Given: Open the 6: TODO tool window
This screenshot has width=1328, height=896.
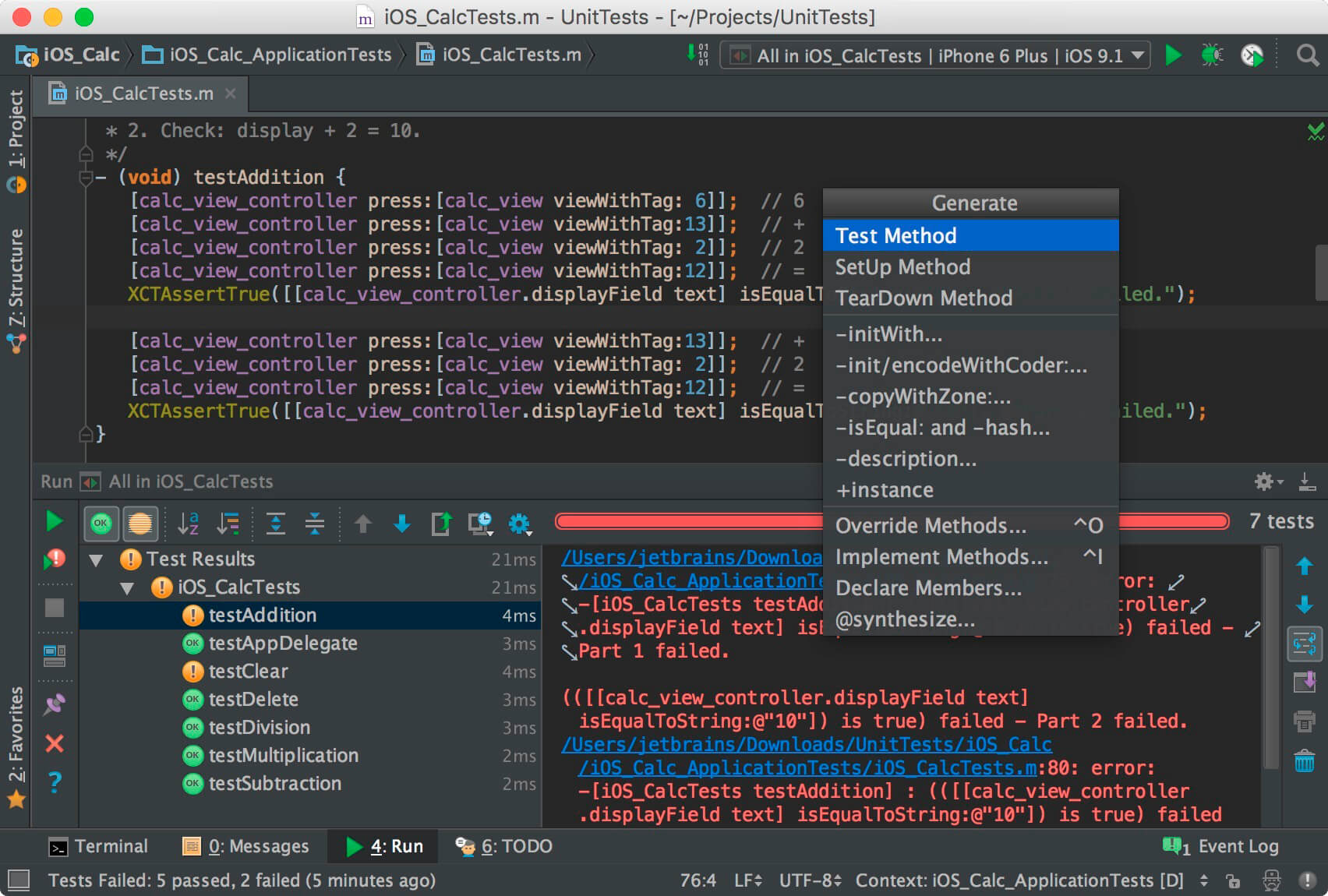Looking at the screenshot, I should [x=504, y=846].
